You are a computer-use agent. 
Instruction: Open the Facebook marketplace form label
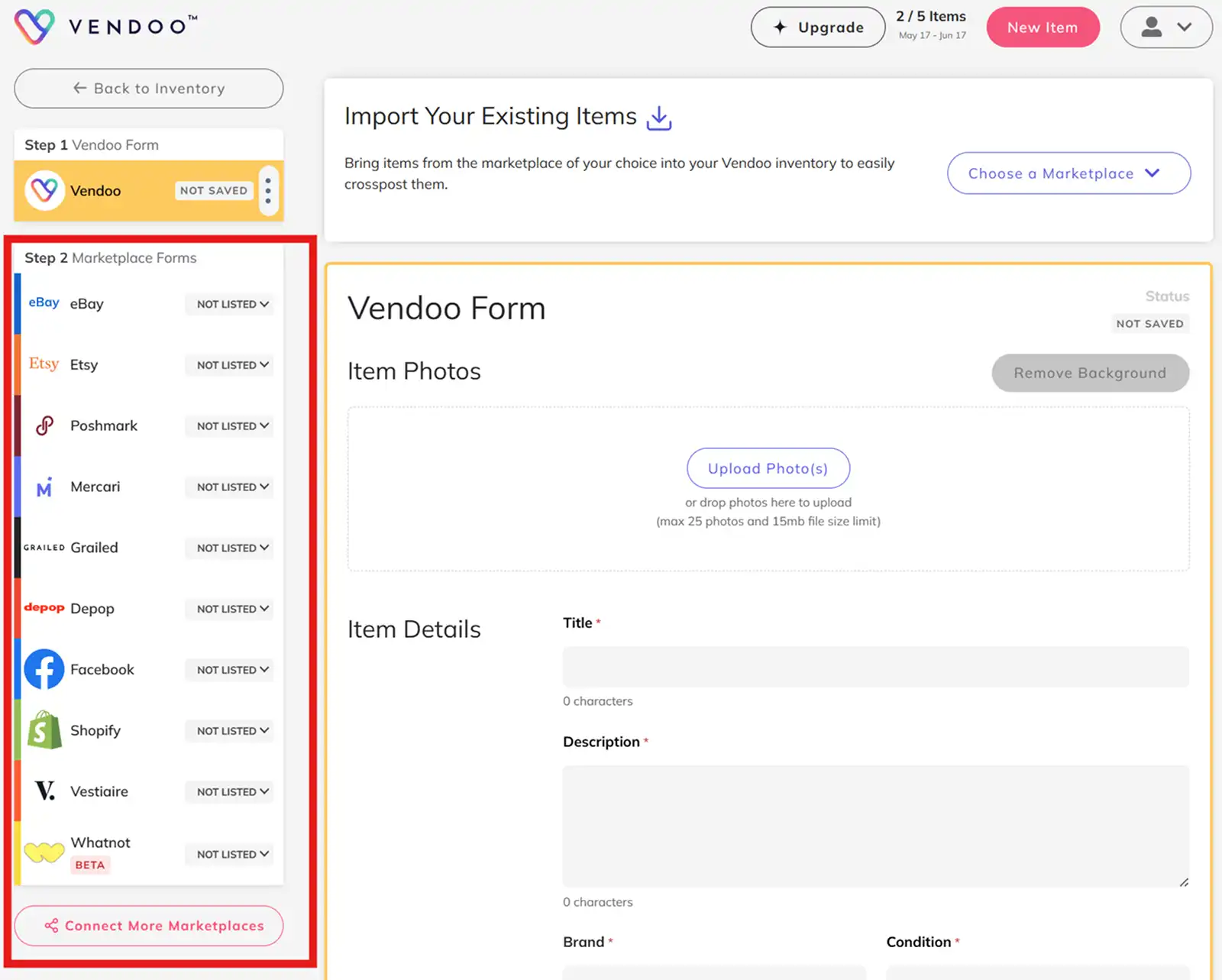click(x=102, y=669)
